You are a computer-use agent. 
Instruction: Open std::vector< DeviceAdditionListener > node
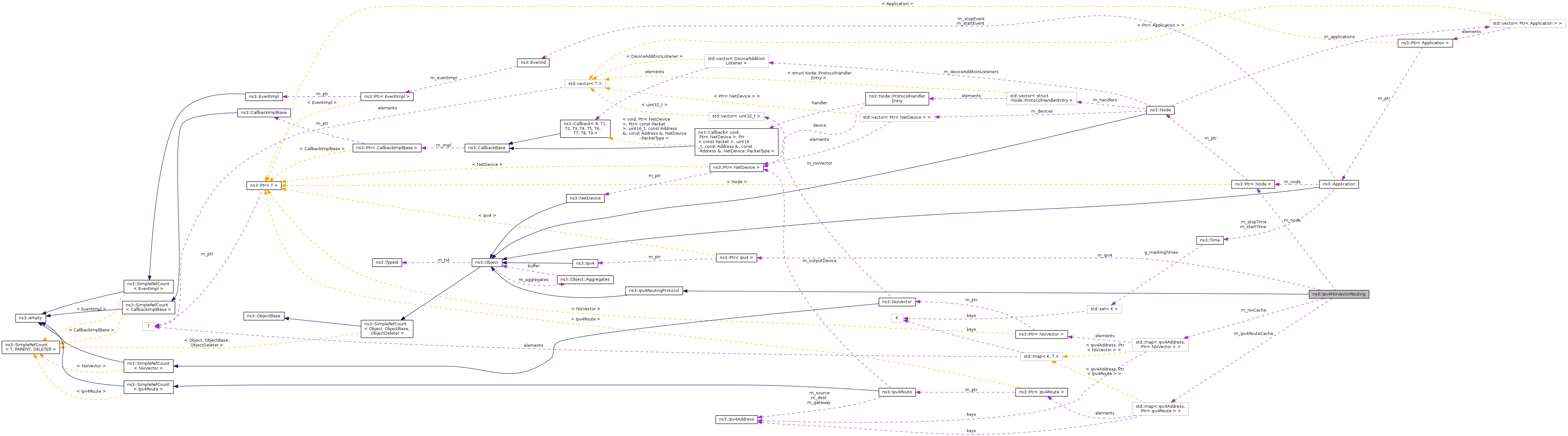point(736,61)
